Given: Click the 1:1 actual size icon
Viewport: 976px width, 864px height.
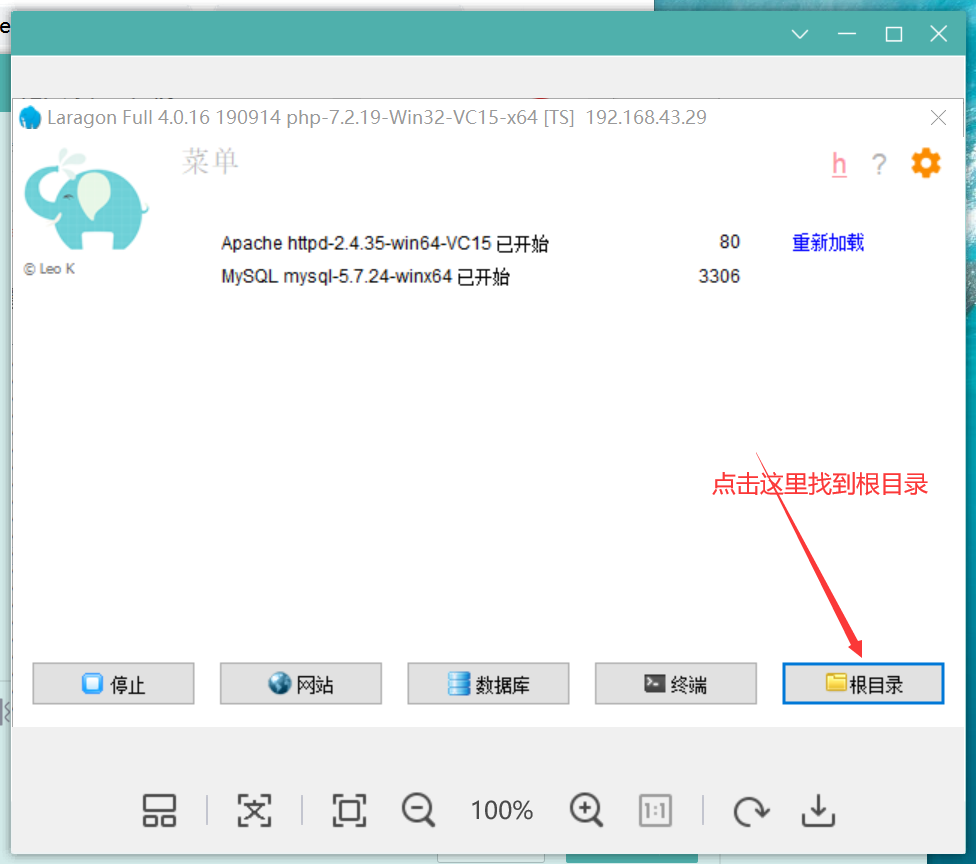Looking at the screenshot, I should point(655,810).
